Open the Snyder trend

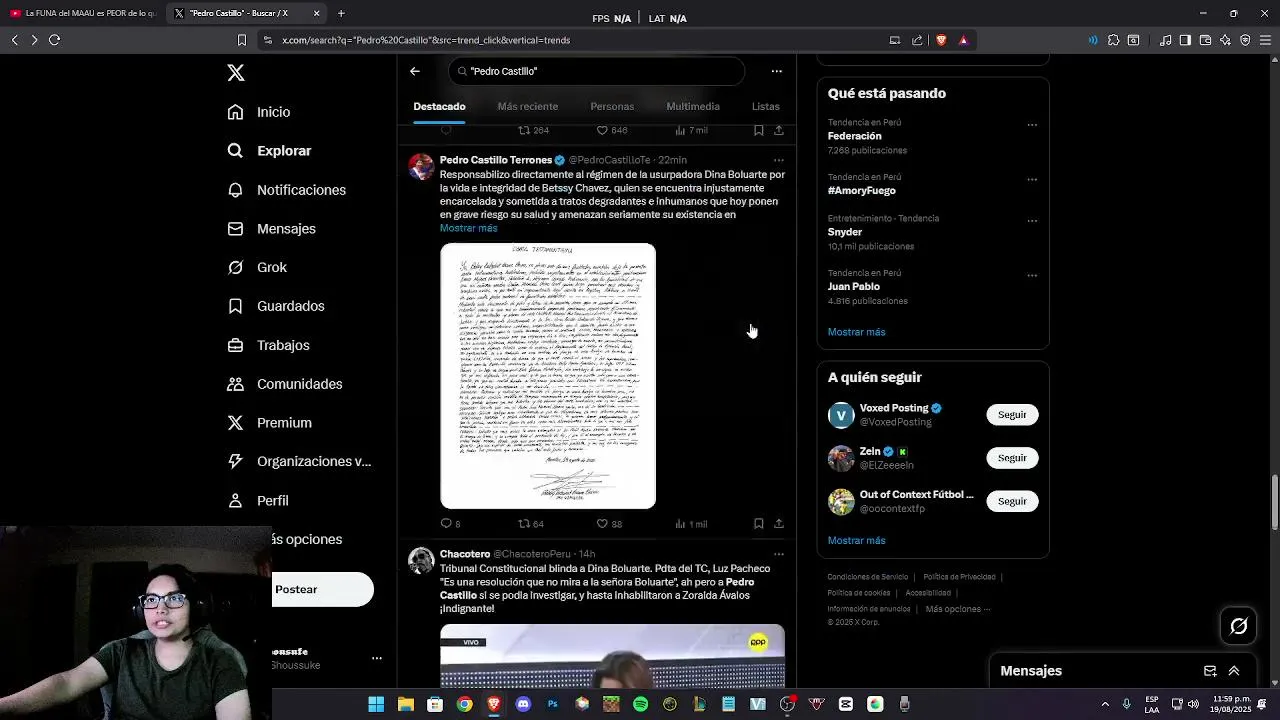844,232
